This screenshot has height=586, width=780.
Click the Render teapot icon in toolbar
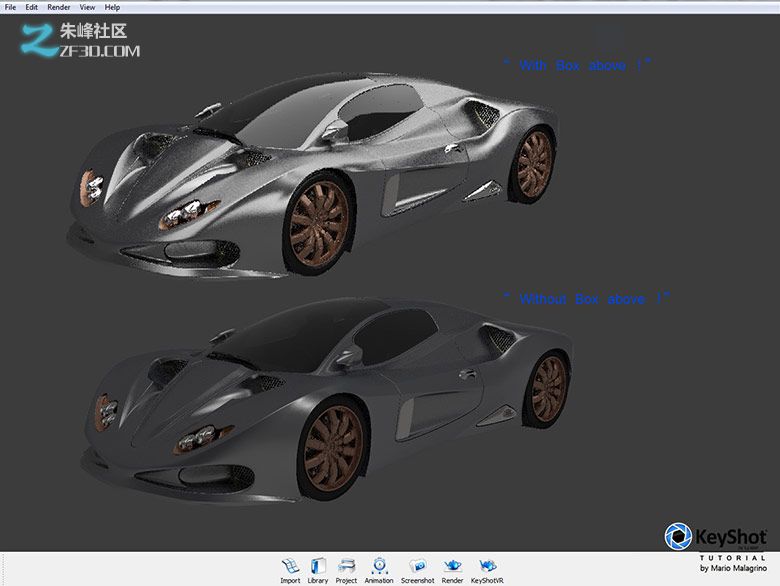(452, 567)
